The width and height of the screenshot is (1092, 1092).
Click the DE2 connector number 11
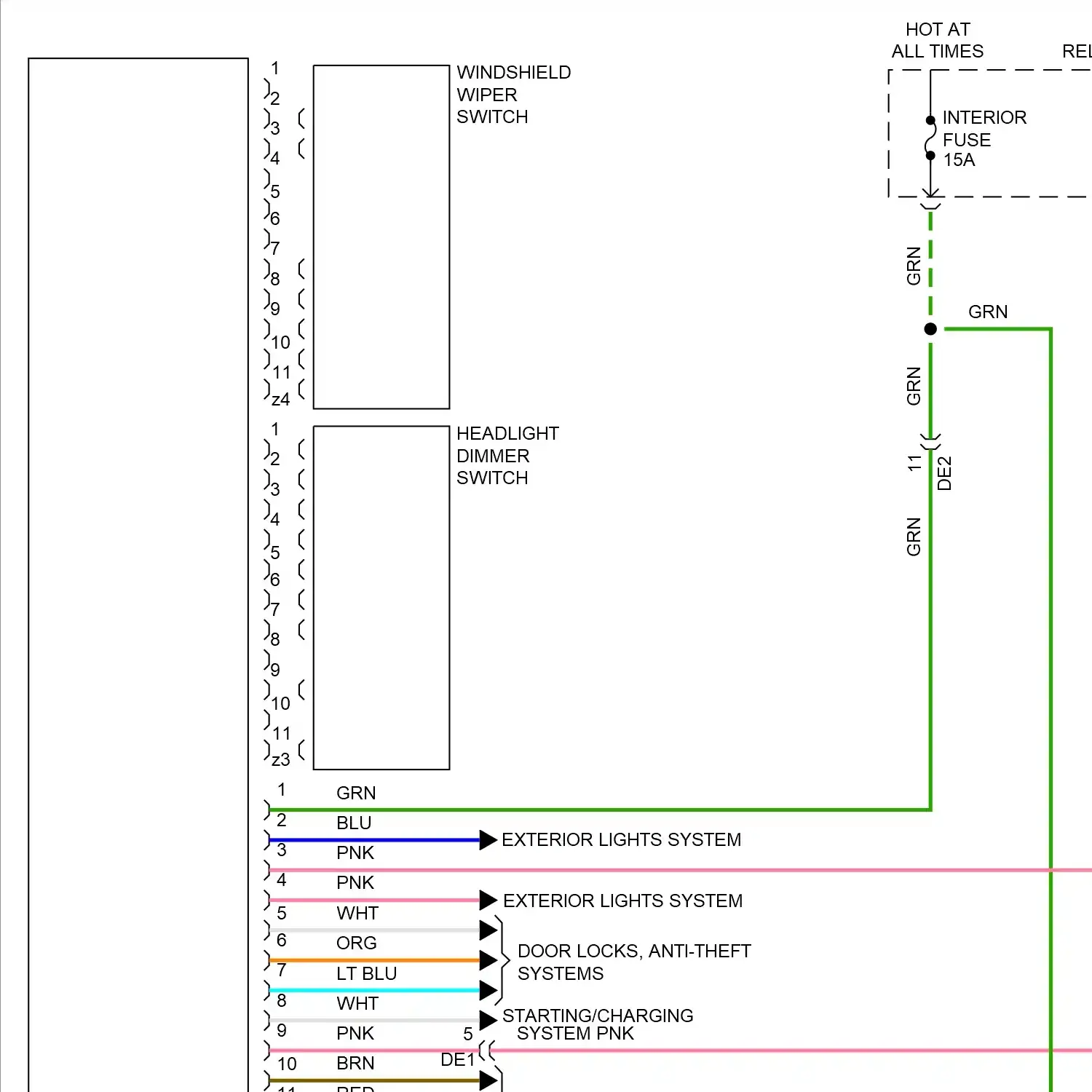[915, 462]
